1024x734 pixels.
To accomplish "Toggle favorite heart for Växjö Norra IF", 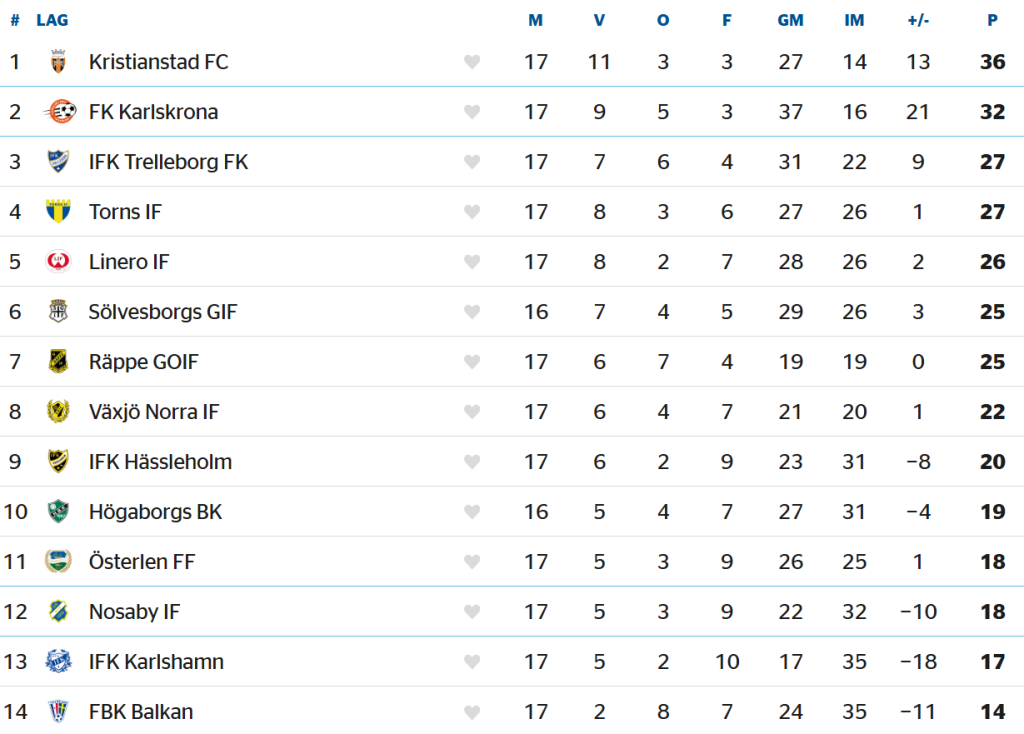I will pos(472,412).
